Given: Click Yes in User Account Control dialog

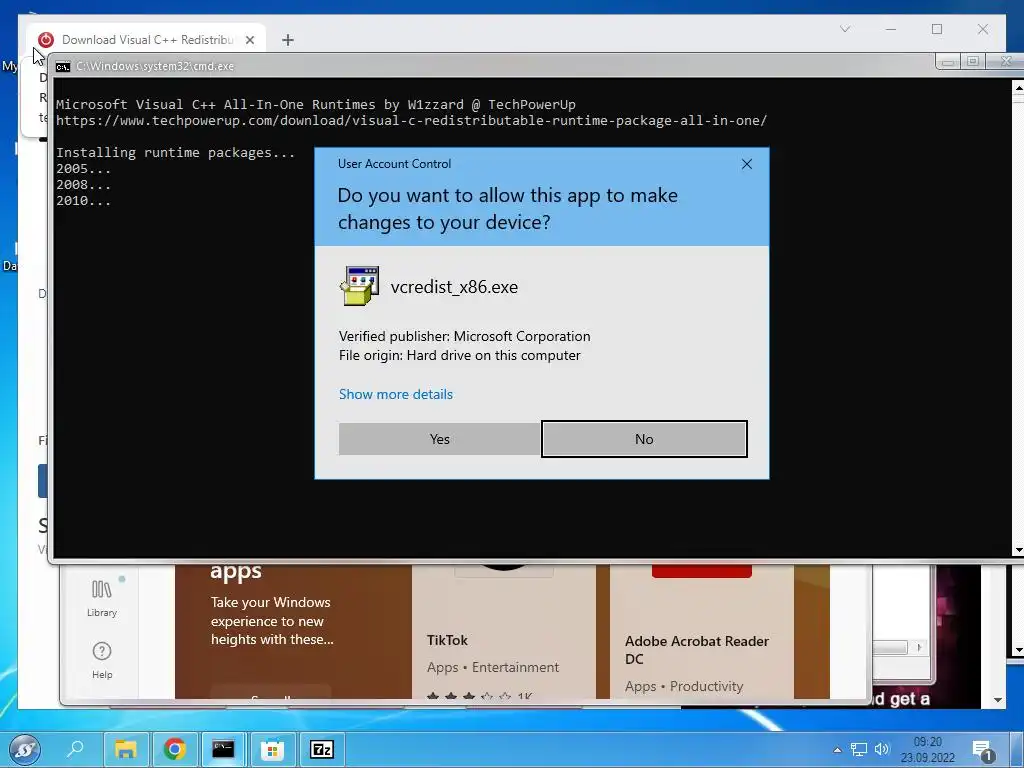Looking at the screenshot, I should point(440,439).
